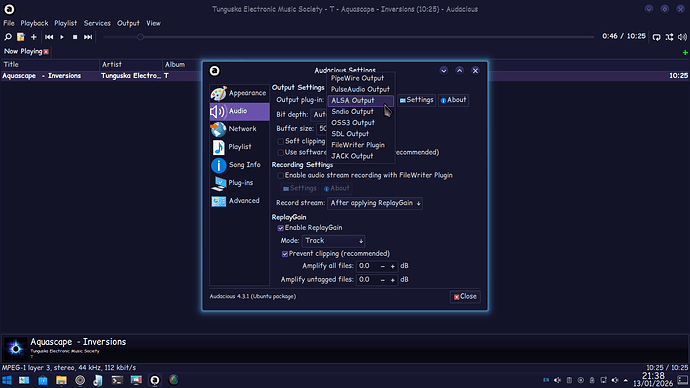
Task: Open the file manager in the taskbar
Action: (x=61, y=380)
